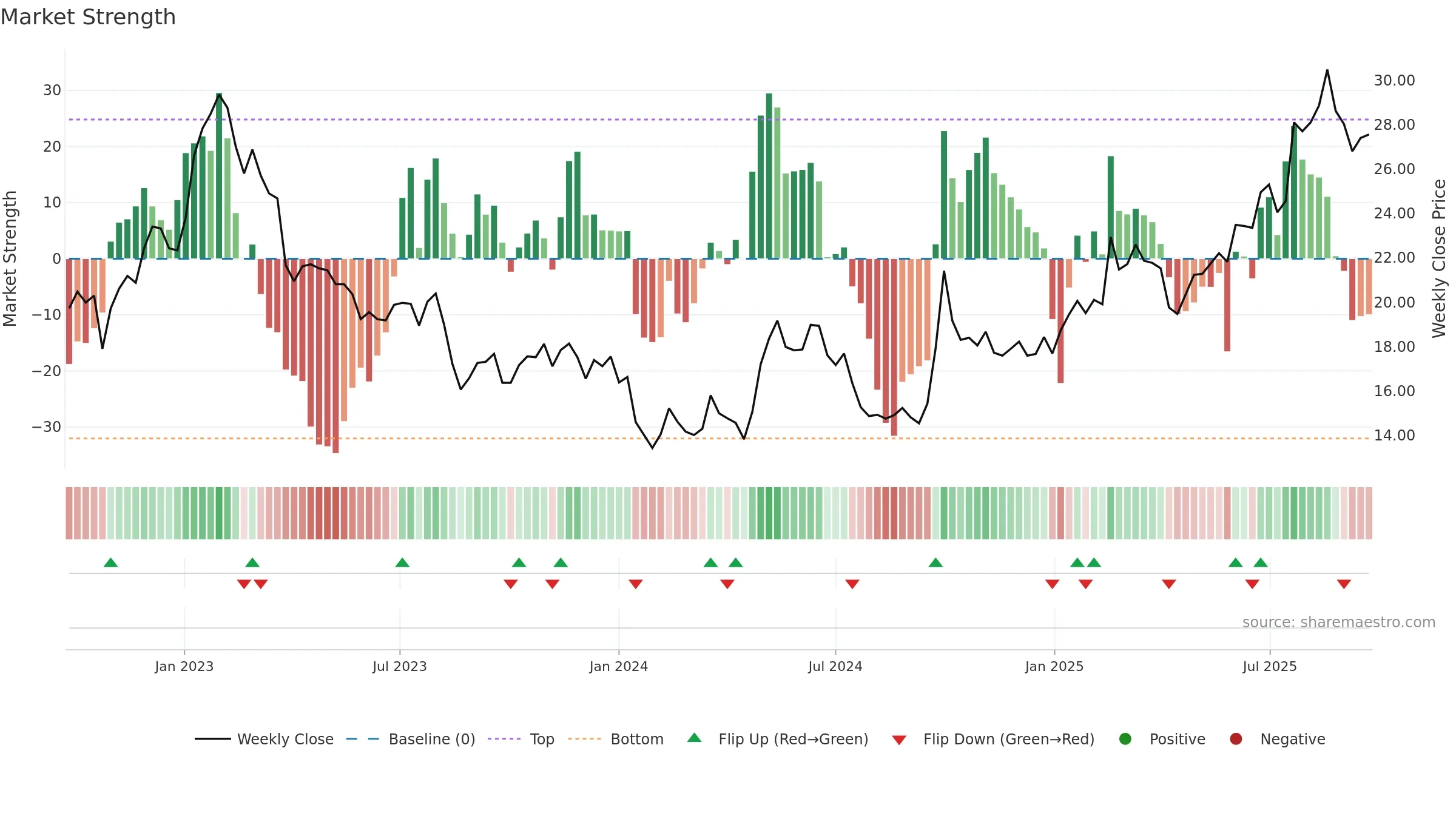Click the '24.00' price tick on the right axis

coord(1395,214)
